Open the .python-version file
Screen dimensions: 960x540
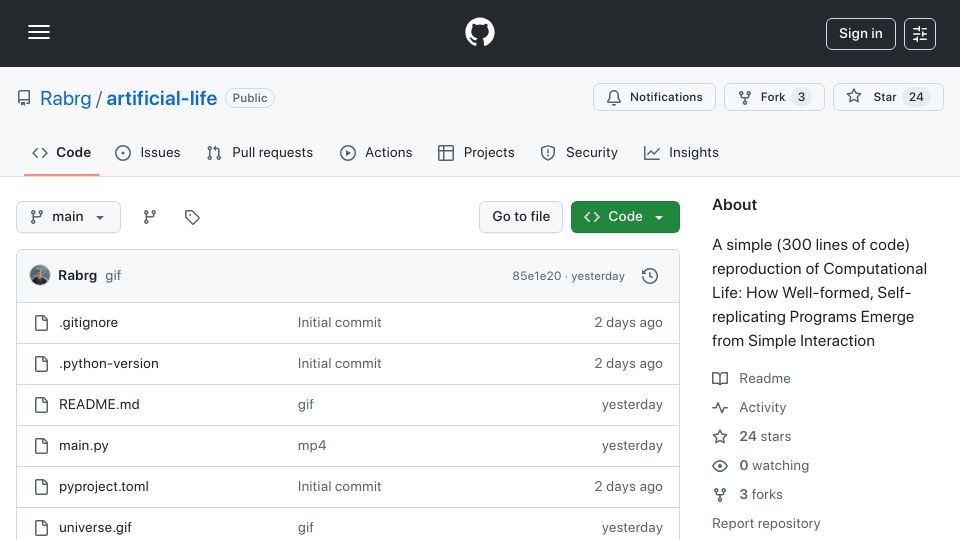(x=108, y=364)
